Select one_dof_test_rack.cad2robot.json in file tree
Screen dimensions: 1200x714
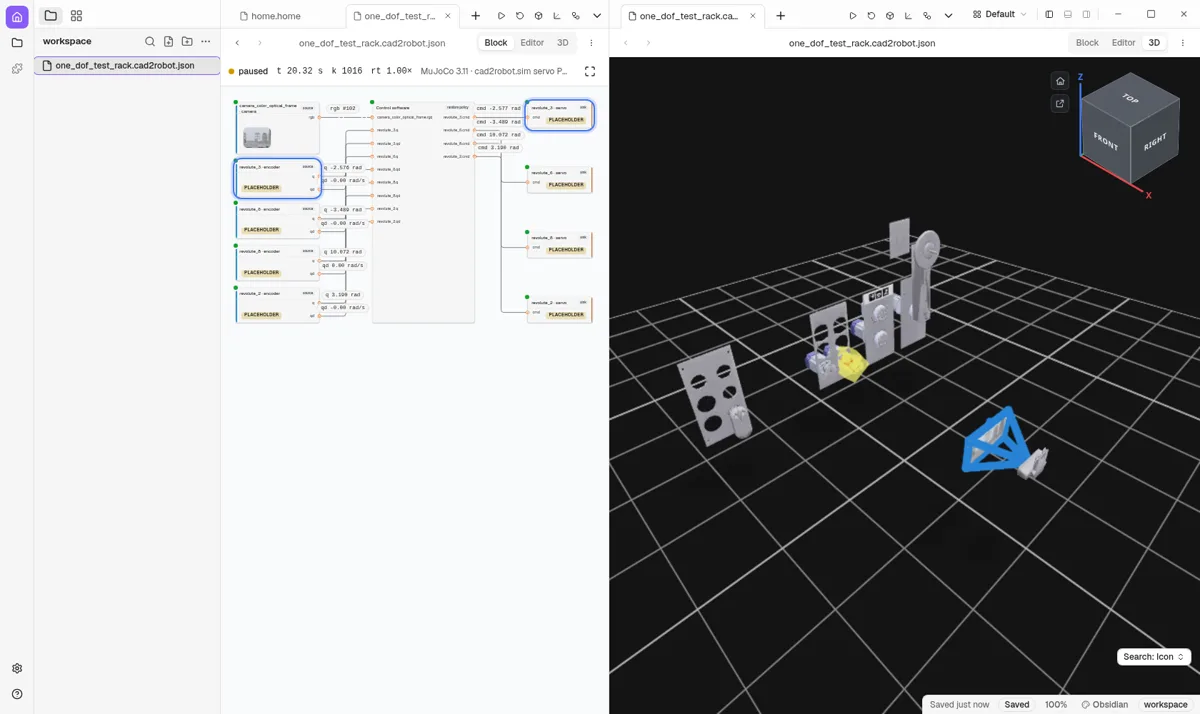127,65
